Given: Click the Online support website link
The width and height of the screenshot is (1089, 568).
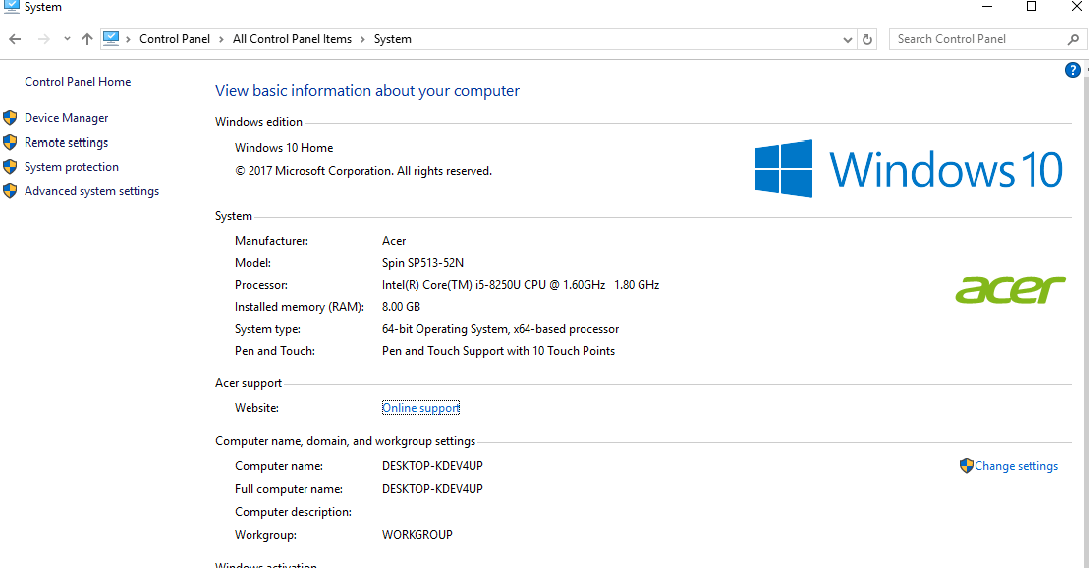Looking at the screenshot, I should (421, 408).
